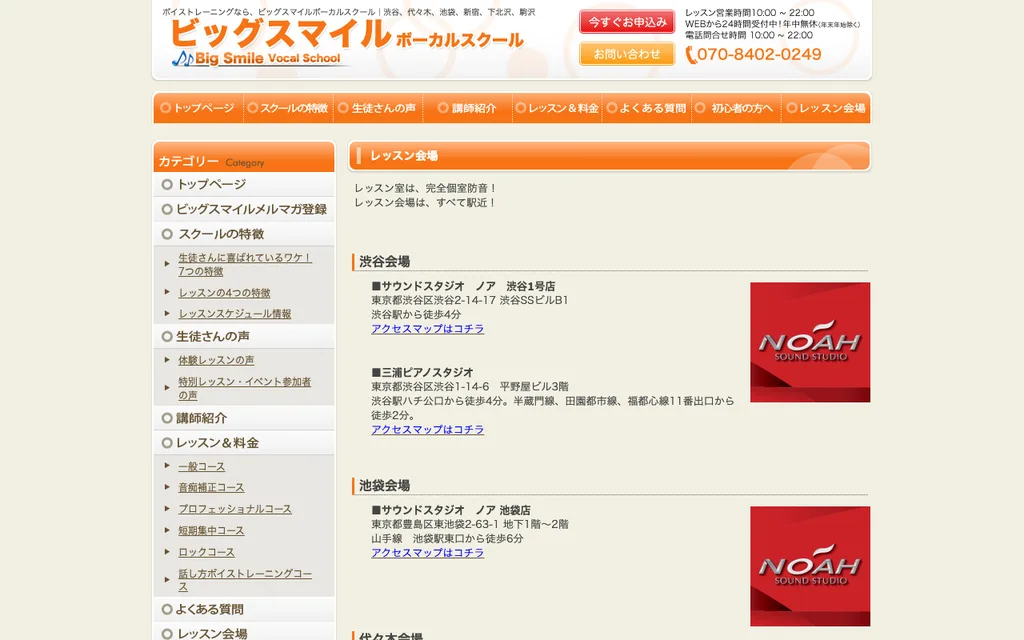1024x640 pixels.
Task: Click the address 東京都渋谷区渋谷2-14-17 渋谷SSビルB1
Action: [470, 300]
